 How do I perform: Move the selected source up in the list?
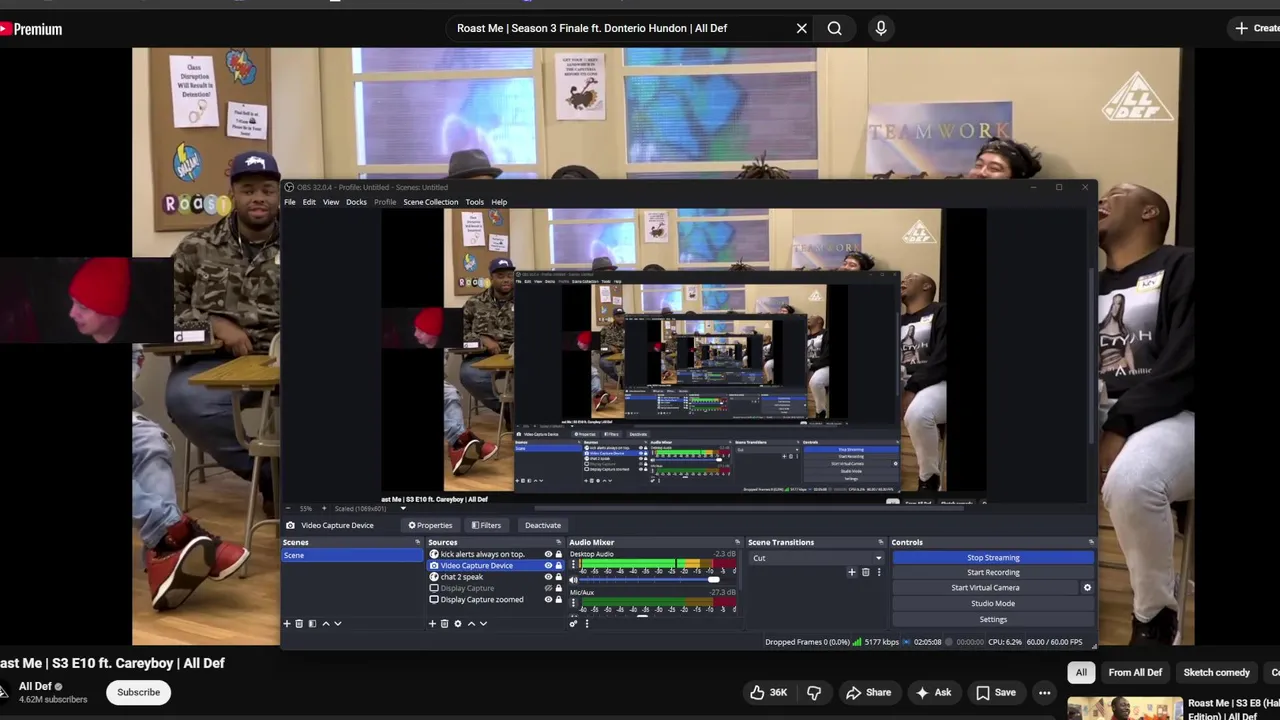(x=471, y=624)
